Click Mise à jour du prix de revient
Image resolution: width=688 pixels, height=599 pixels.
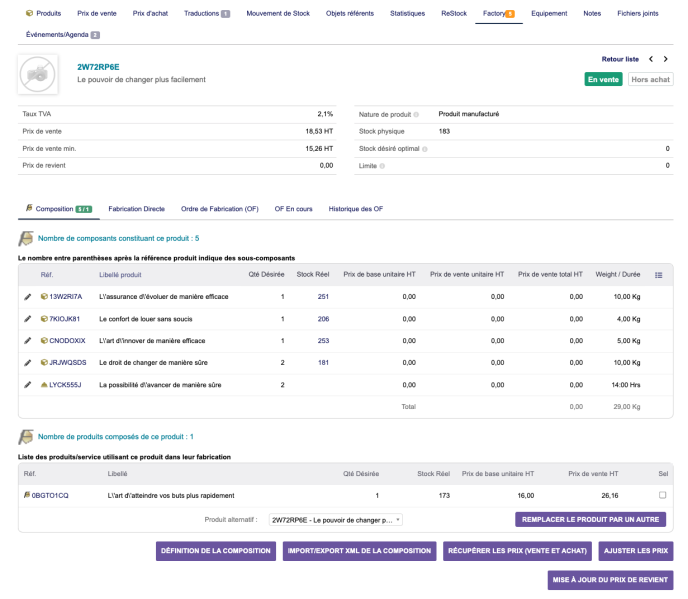click(610, 580)
